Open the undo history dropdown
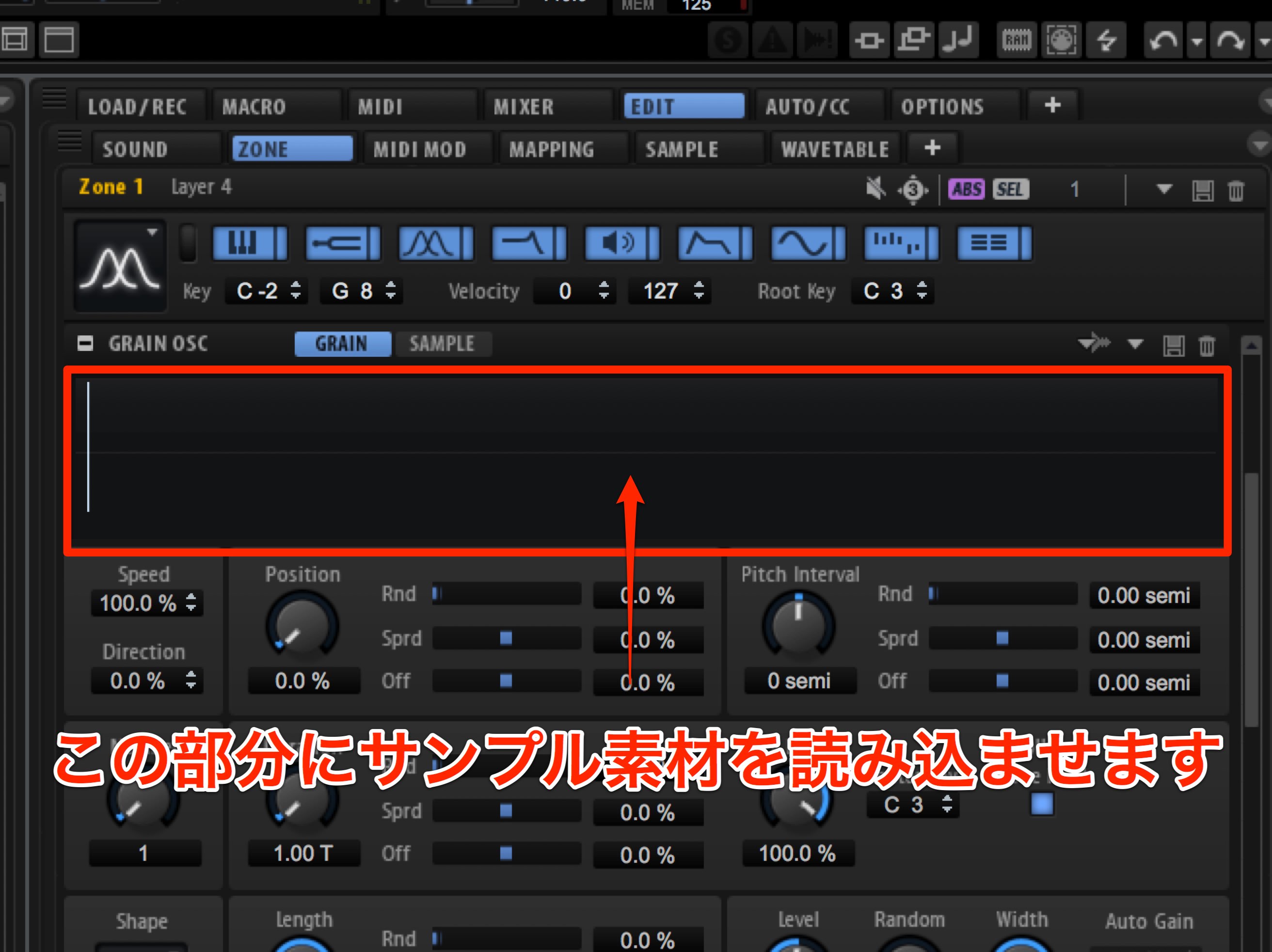This screenshot has width=1272, height=952. click(1197, 41)
